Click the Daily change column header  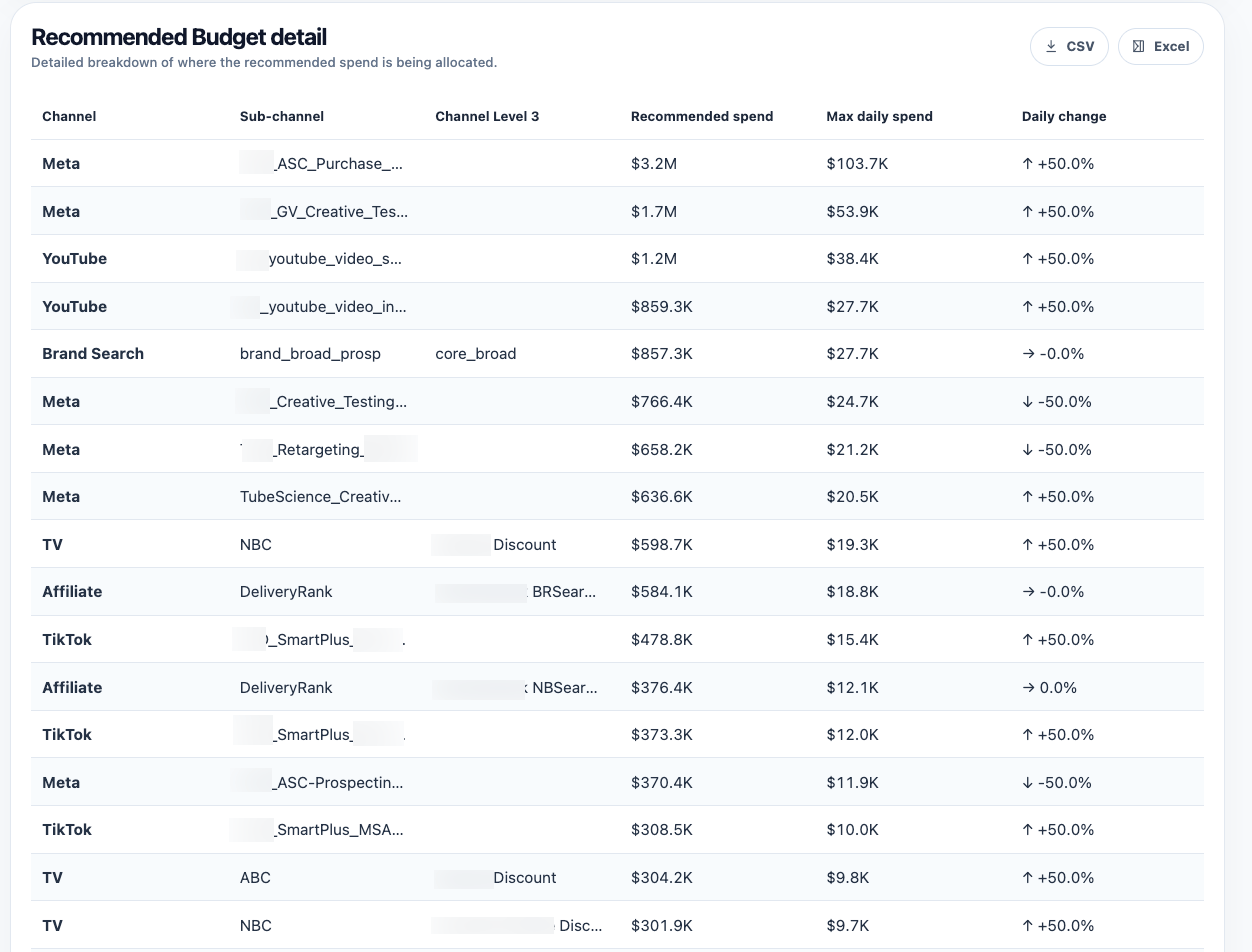click(x=1064, y=116)
